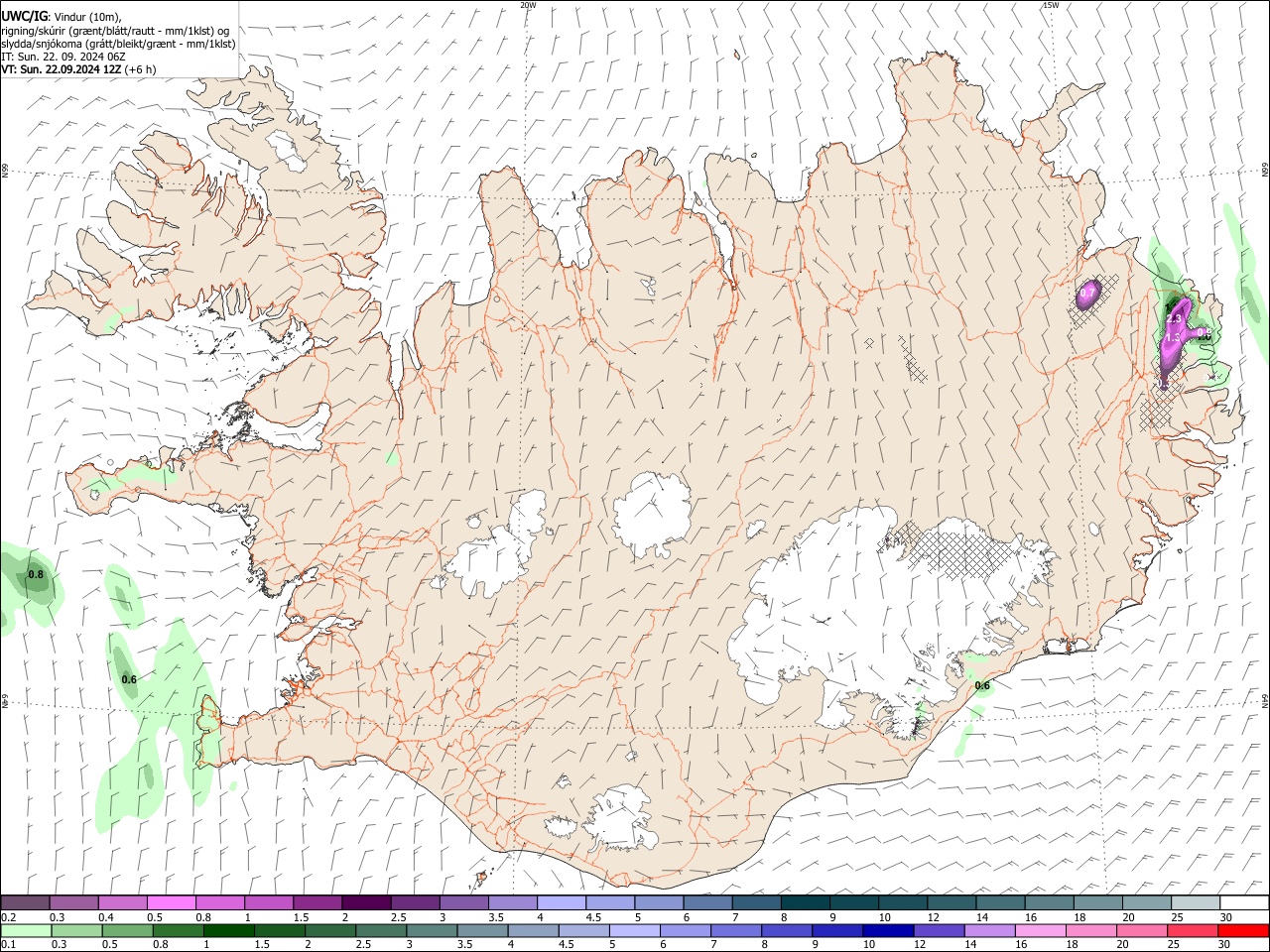Pick the light gray top-row swatch between 25 and 30
1270x952 pixels.
(x=1196, y=902)
